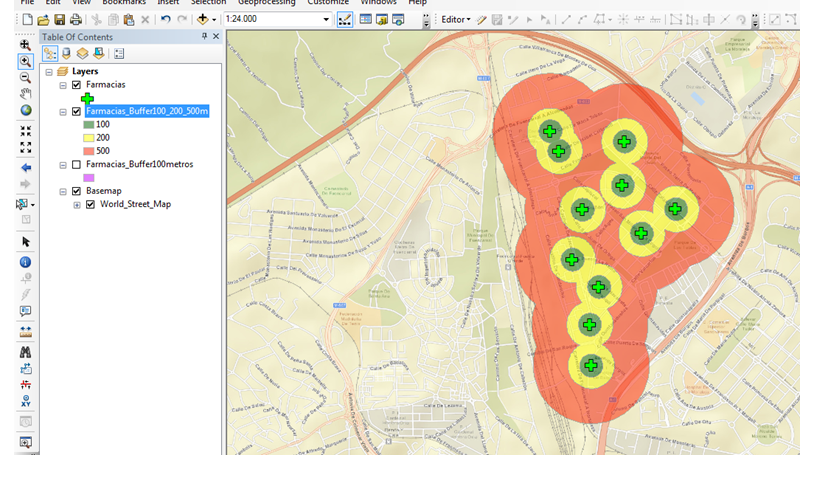Click the Full Extent globe icon
Screen dimensions: 815x479
tap(25, 111)
